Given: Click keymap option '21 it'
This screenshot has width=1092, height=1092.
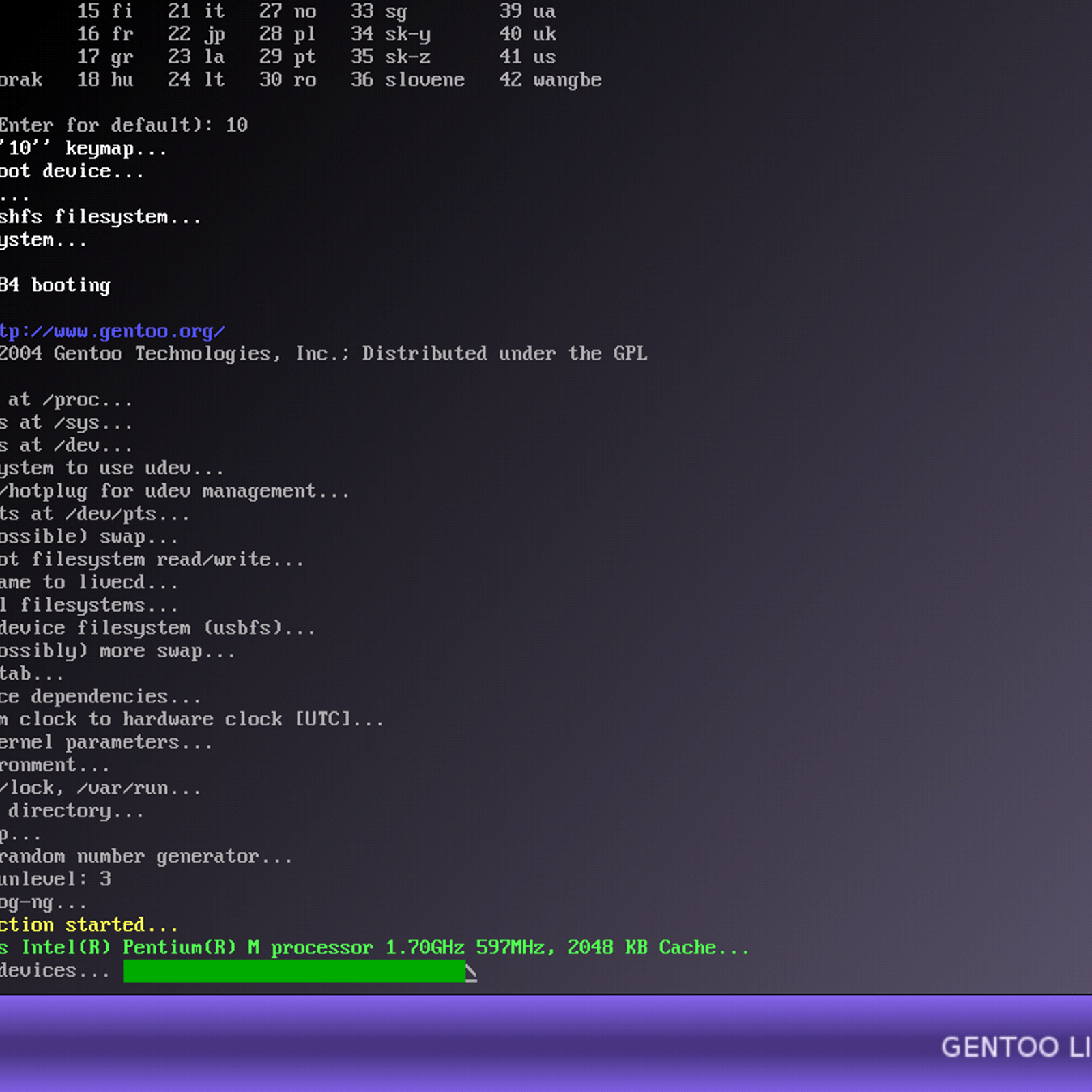Looking at the screenshot, I should 196,12.
